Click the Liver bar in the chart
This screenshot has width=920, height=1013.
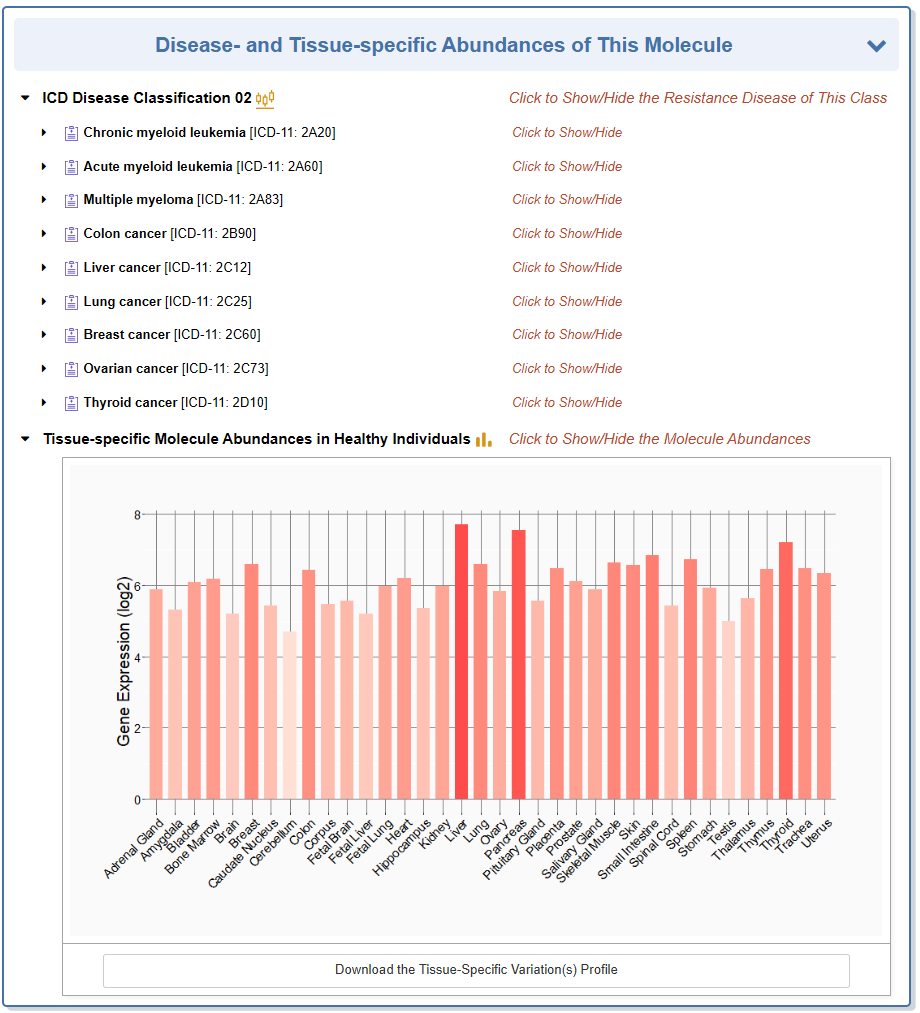coord(461,660)
